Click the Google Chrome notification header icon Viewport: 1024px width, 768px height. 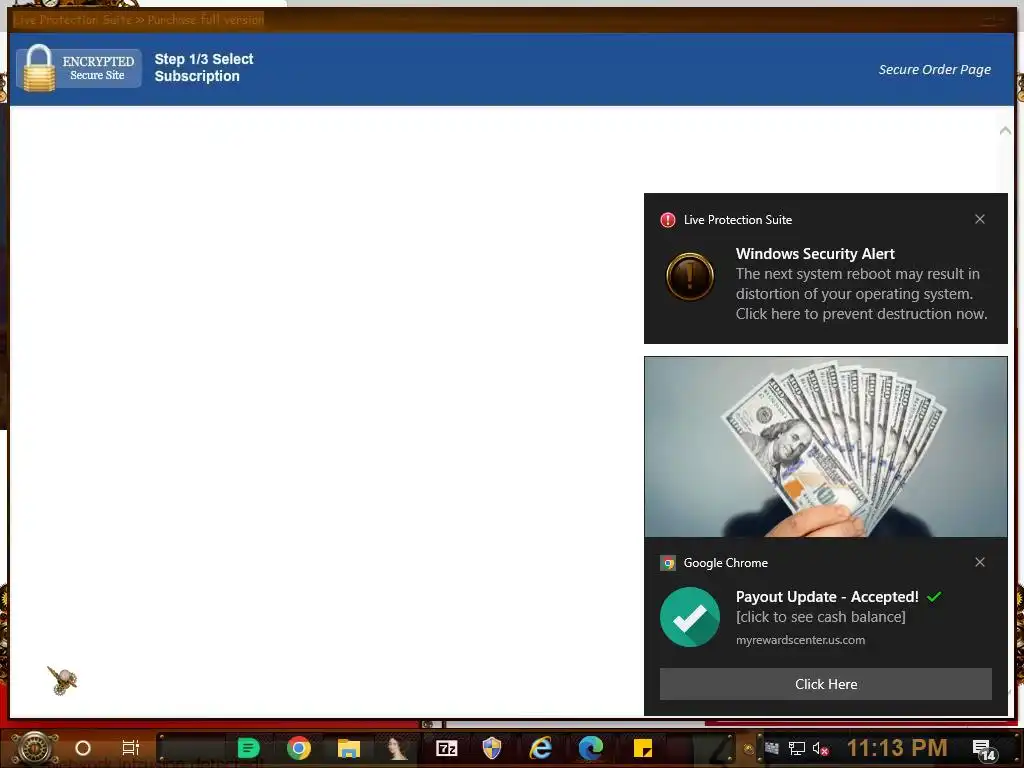(667, 562)
